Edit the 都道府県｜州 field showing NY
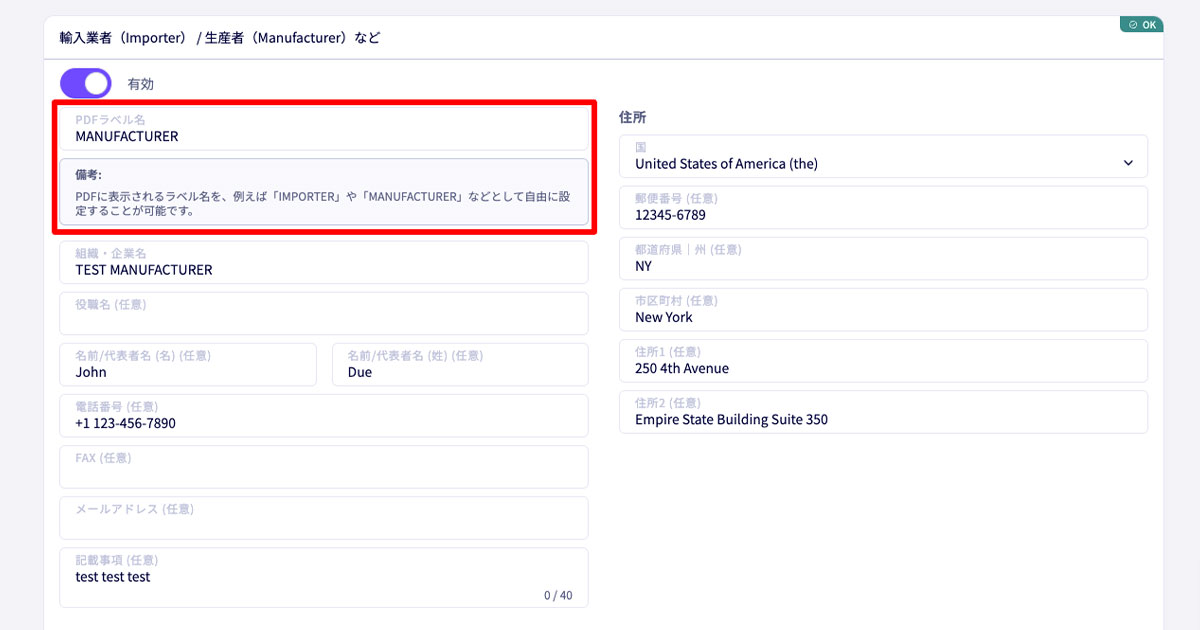 point(883,258)
